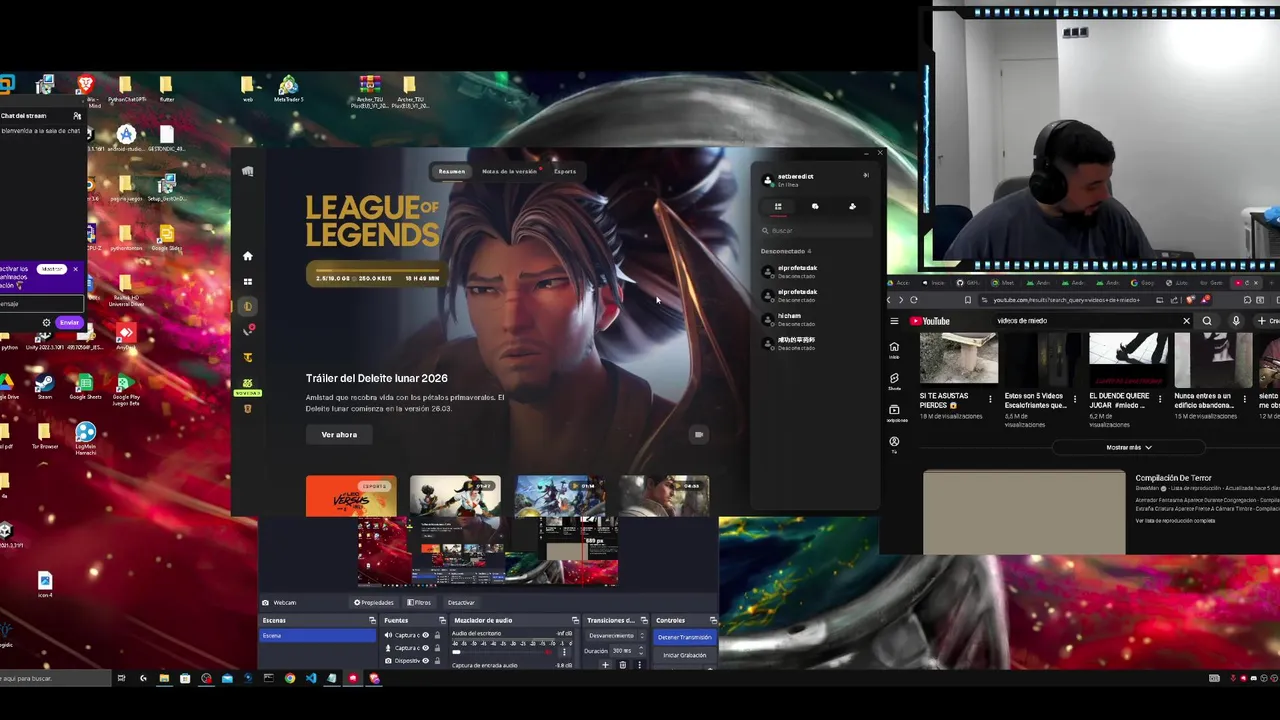Viewport: 1280px width, 720px height.
Task: Select the Meet browser tab
Action: coord(1003,283)
